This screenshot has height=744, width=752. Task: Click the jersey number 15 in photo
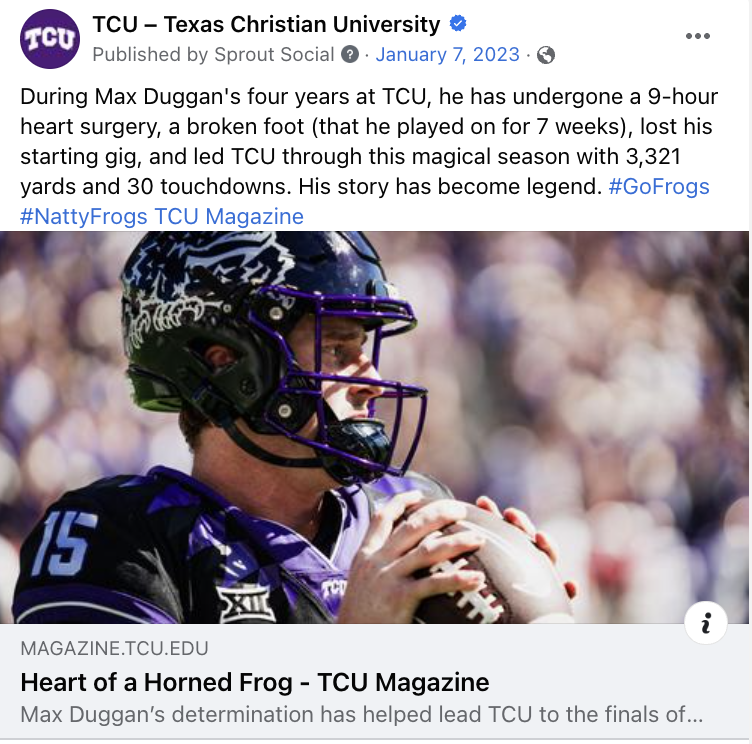62,545
